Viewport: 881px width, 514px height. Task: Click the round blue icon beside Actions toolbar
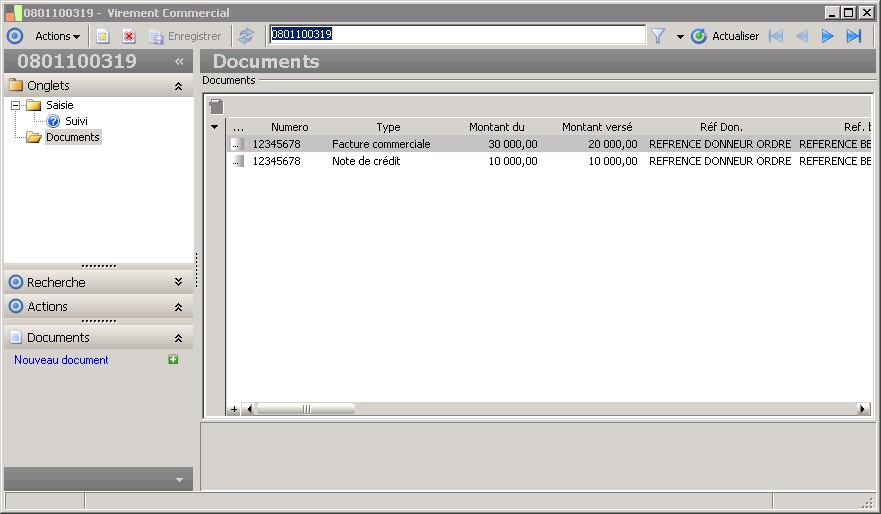(x=15, y=36)
